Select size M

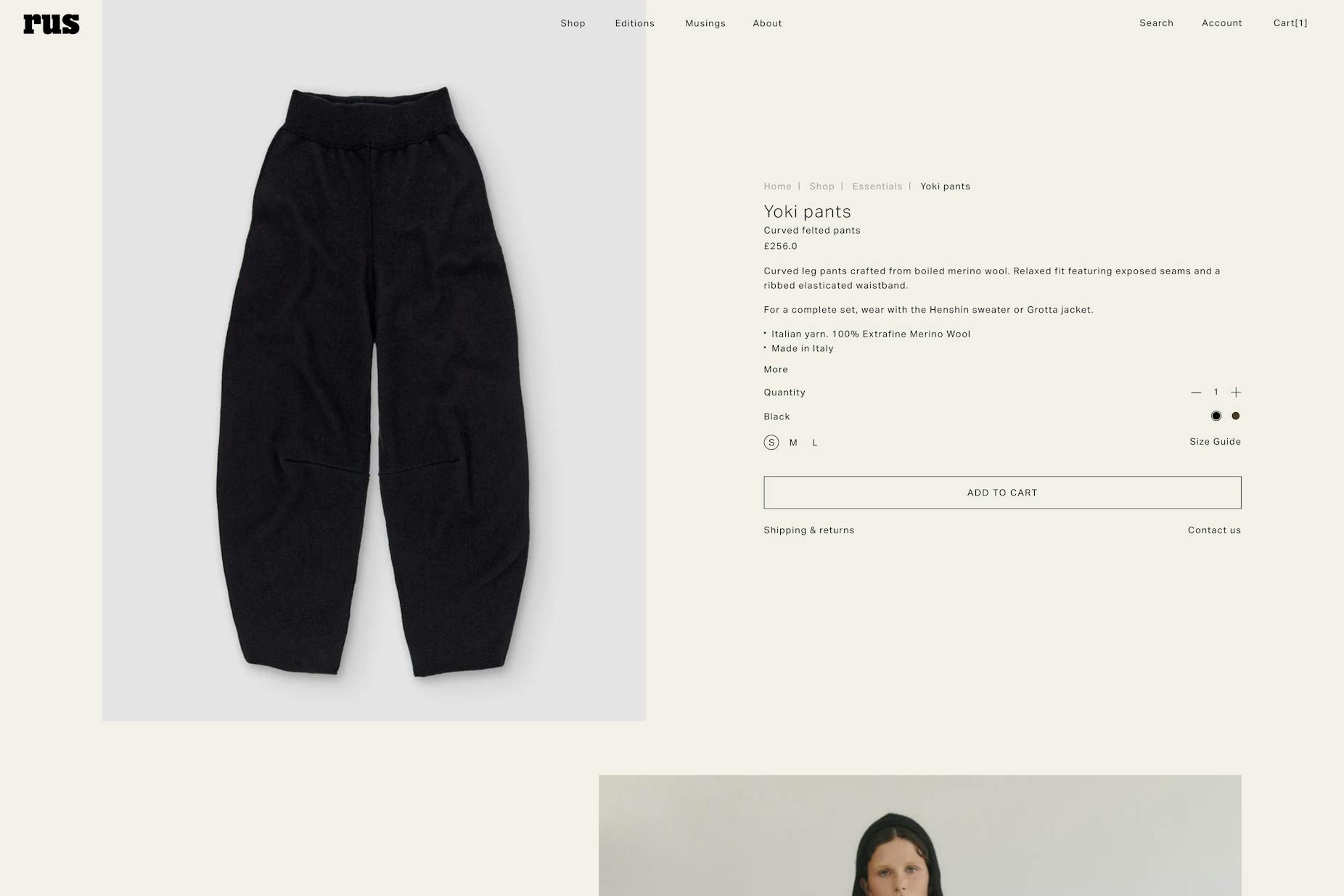[x=793, y=443]
